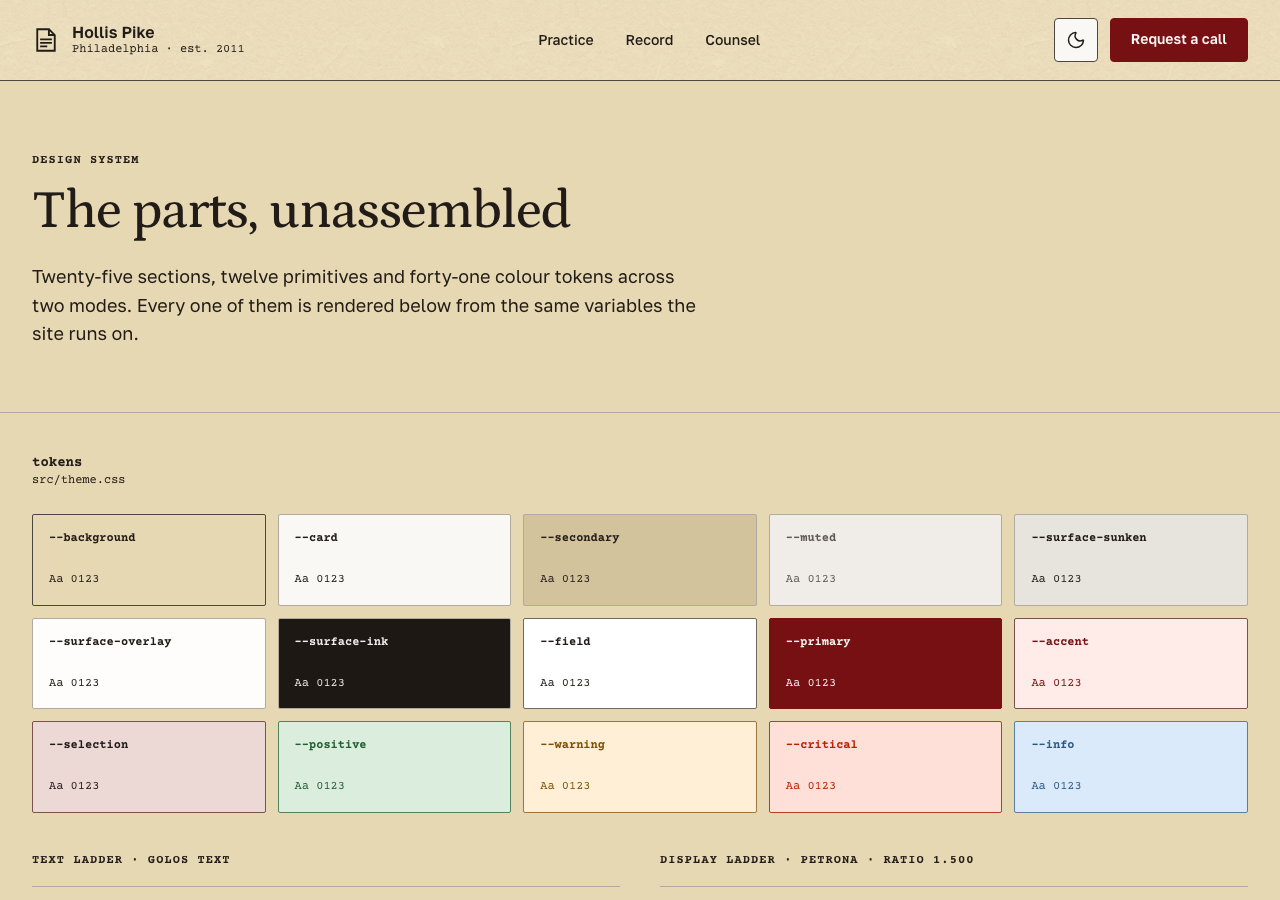Select the --warning color swatch

(x=640, y=767)
